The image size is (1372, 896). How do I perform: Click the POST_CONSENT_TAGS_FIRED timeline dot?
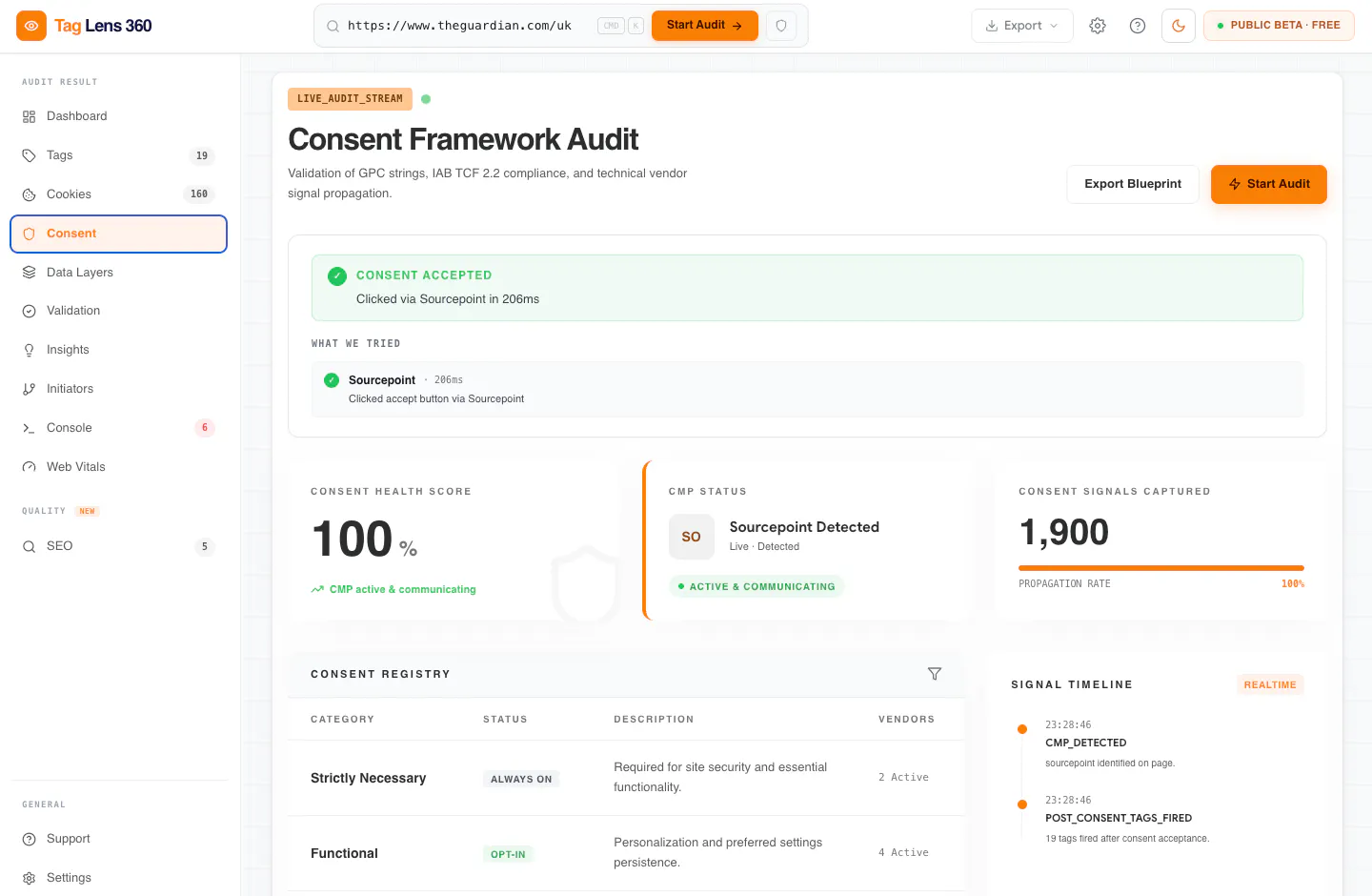1022,804
